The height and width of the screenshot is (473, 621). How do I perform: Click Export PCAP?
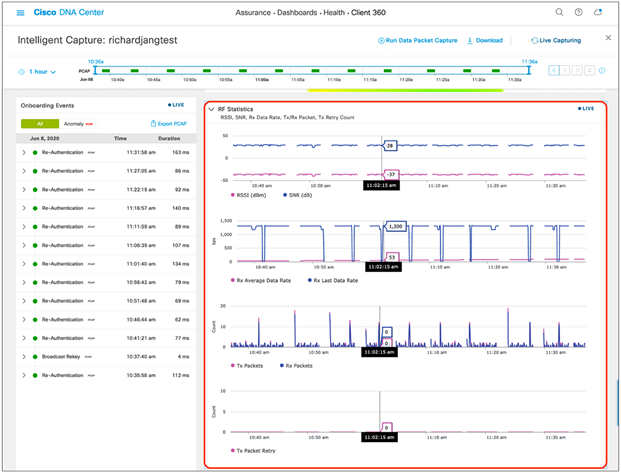[169, 124]
